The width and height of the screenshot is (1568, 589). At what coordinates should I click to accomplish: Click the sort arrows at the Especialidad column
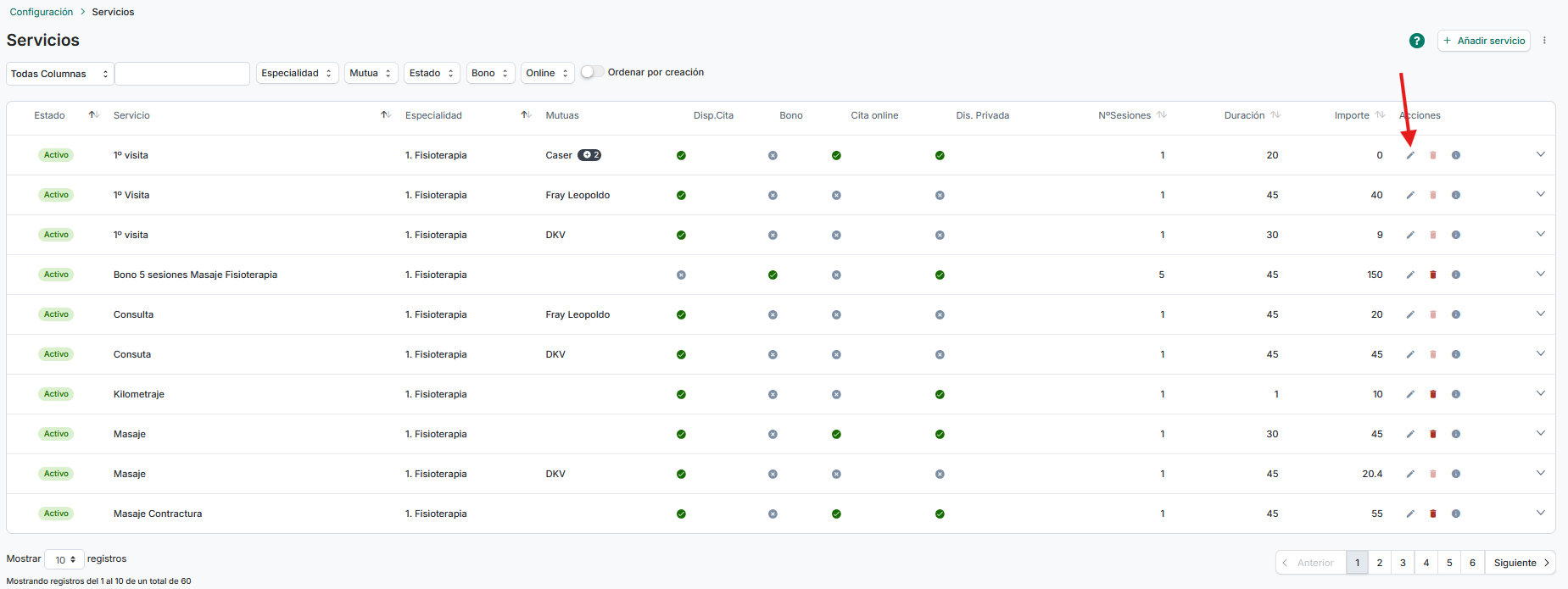coord(527,115)
